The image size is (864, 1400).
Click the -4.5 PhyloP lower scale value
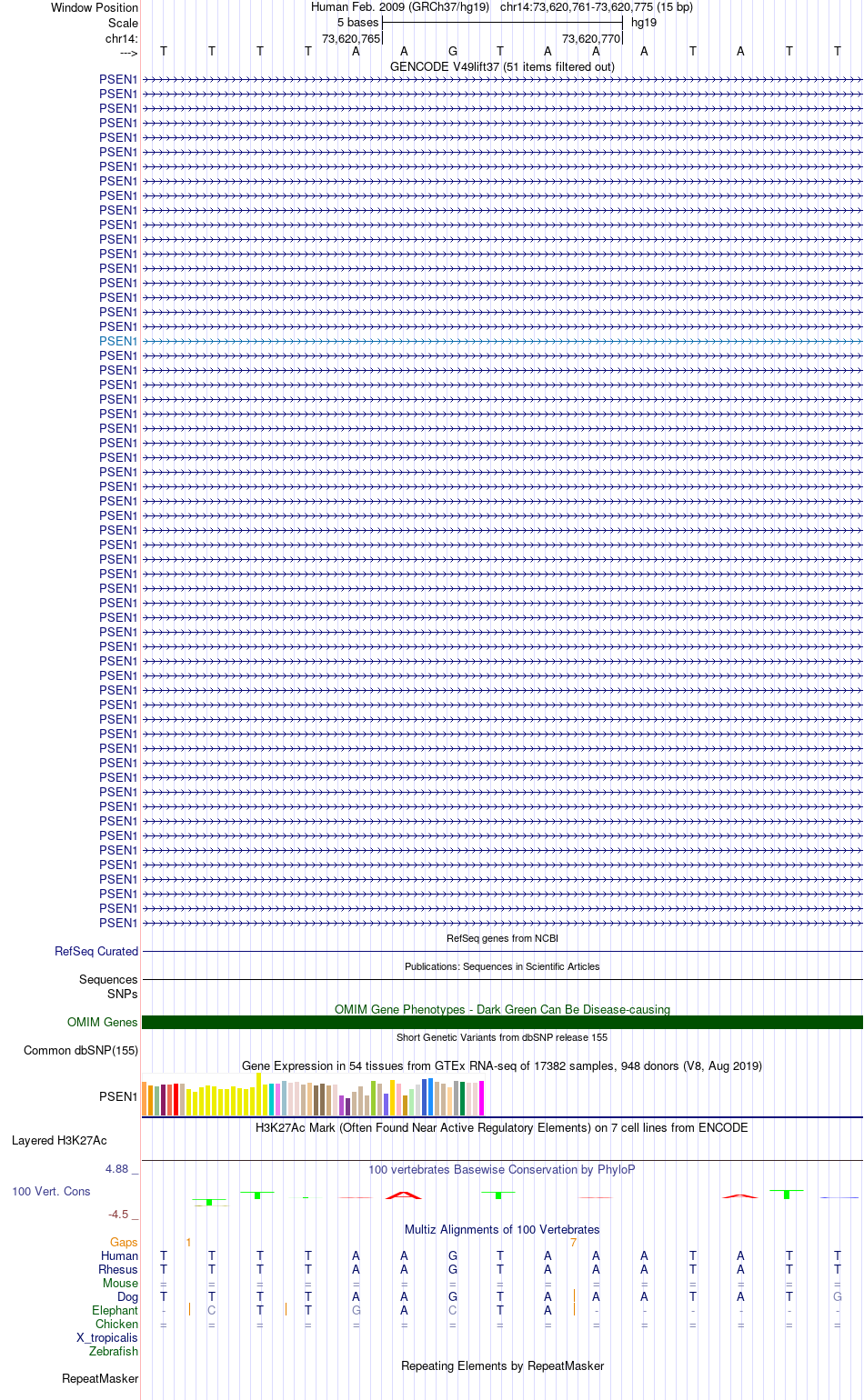[x=118, y=1214]
